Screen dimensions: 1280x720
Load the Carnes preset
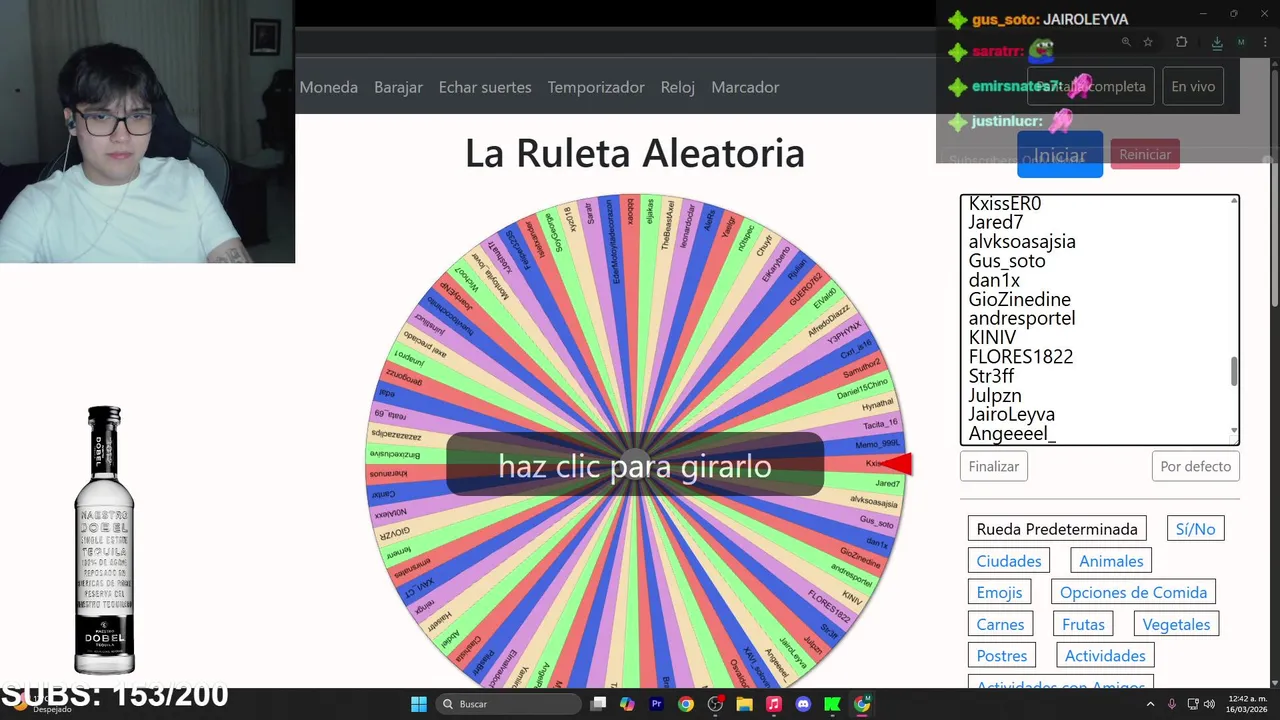(1000, 624)
